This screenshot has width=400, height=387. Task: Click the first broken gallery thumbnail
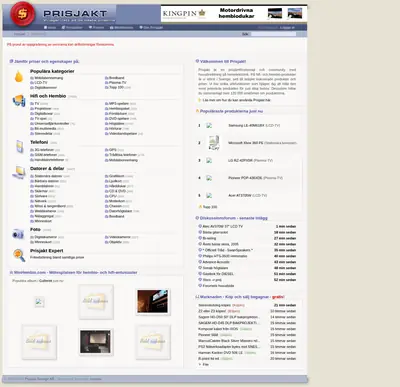click(39, 302)
